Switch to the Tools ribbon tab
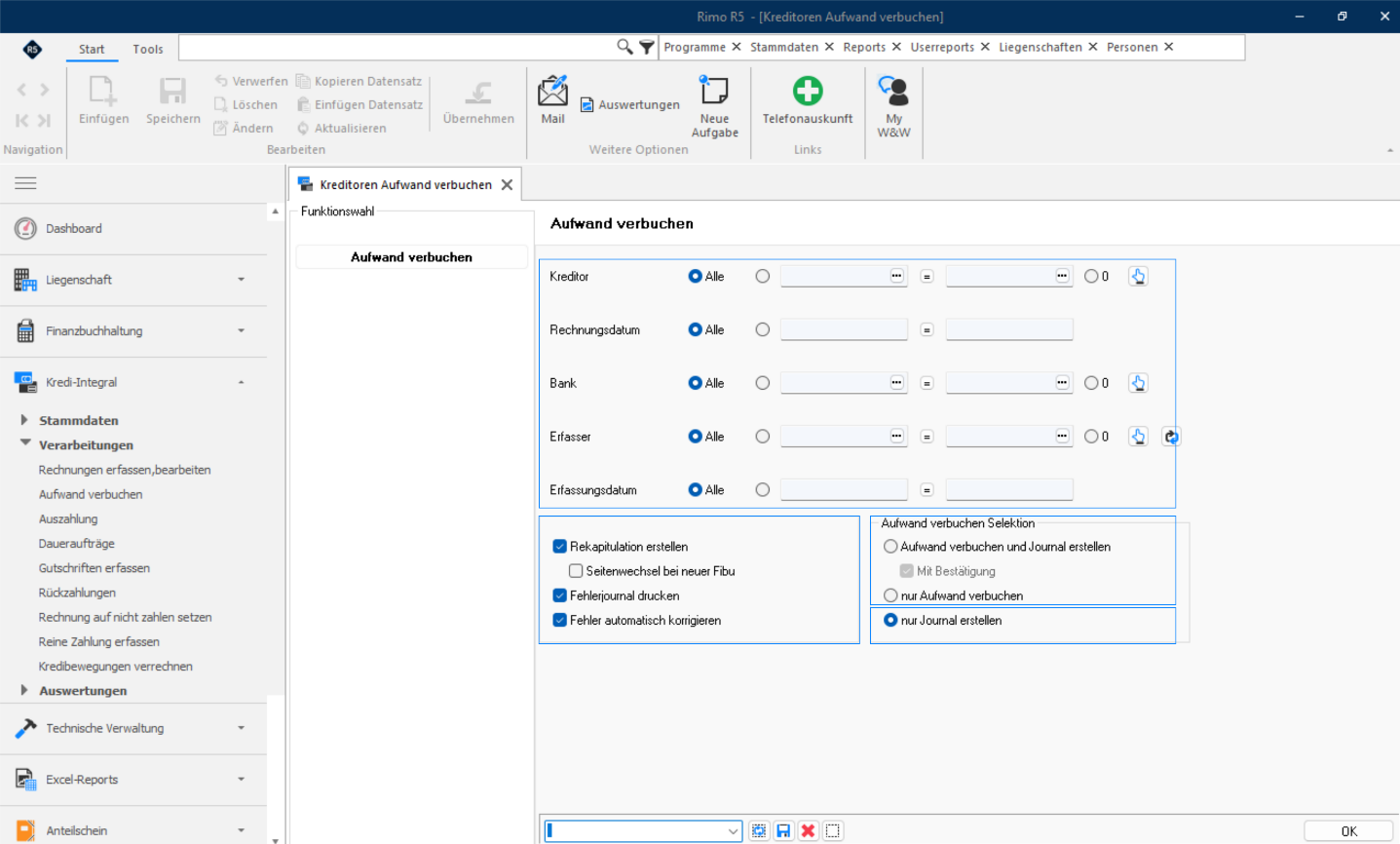The height and width of the screenshot is (844, 1400). point(148,49)
